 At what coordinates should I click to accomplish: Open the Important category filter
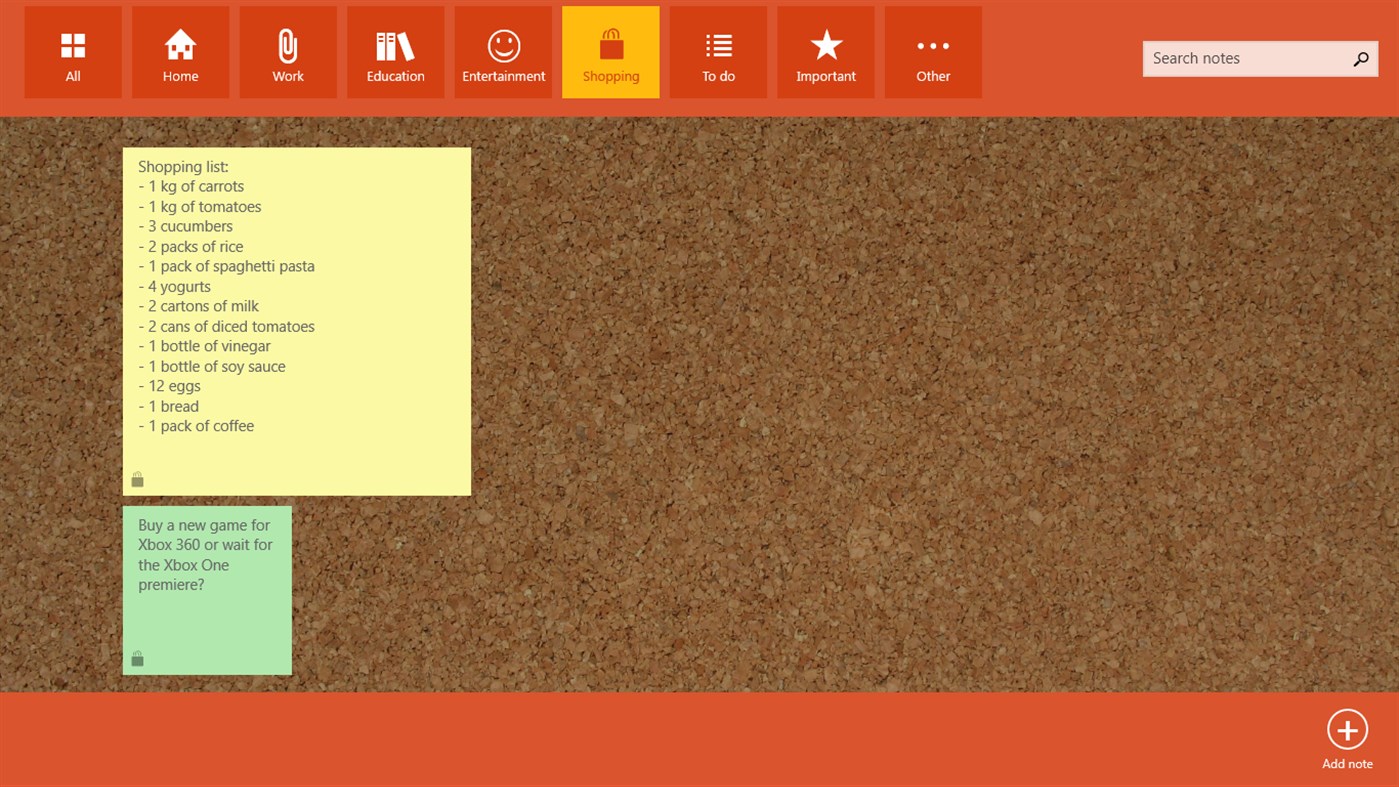(x=825, y=51)
